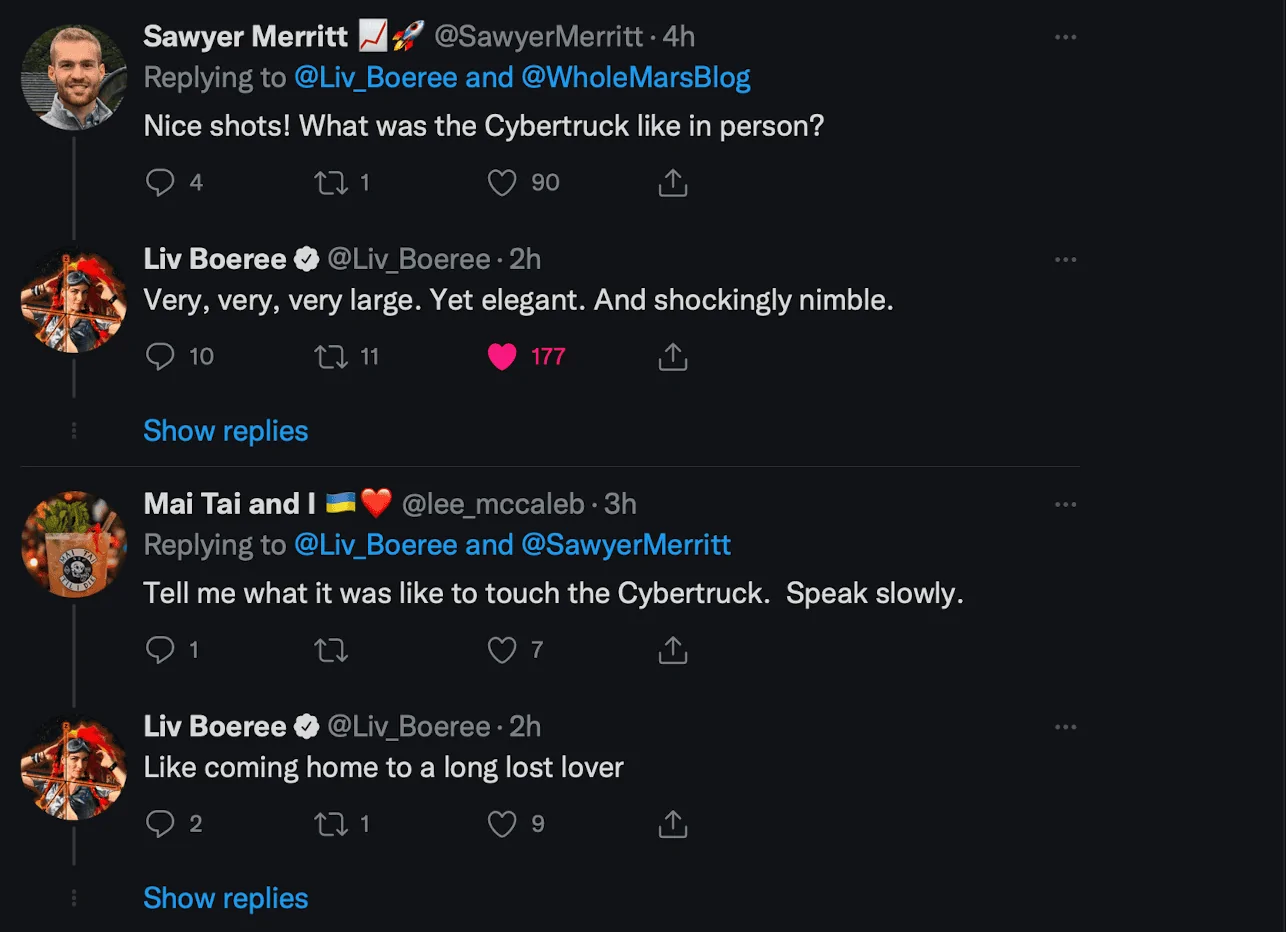The width and height of the screenshot is (1286, 932).
Task: Open more options on Sawyer Merritt's tweet
Action: point(1066,37)
